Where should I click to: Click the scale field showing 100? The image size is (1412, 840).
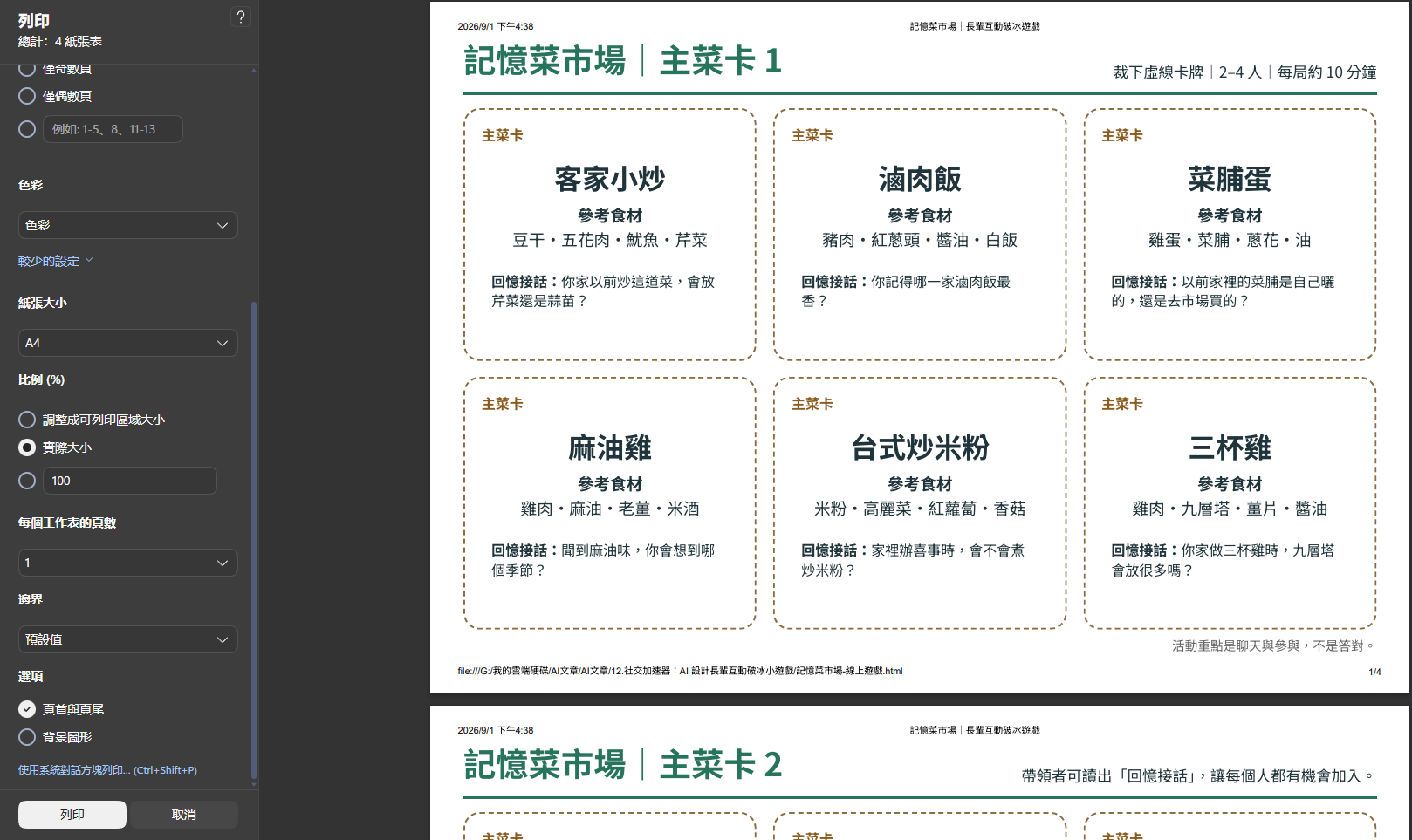tap(129, 481)
